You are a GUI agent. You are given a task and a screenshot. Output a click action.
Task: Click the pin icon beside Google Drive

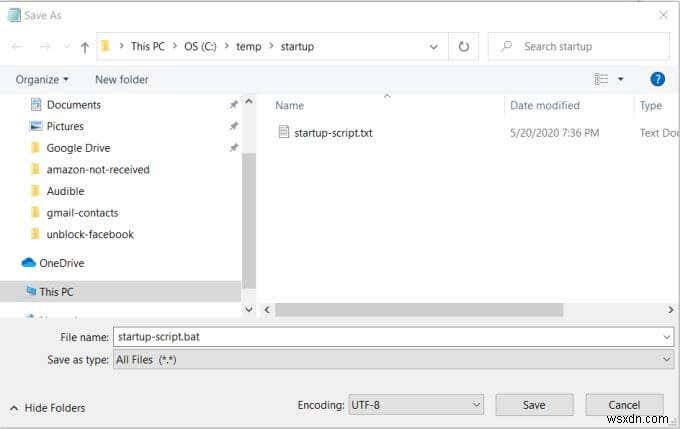[233, 147]
